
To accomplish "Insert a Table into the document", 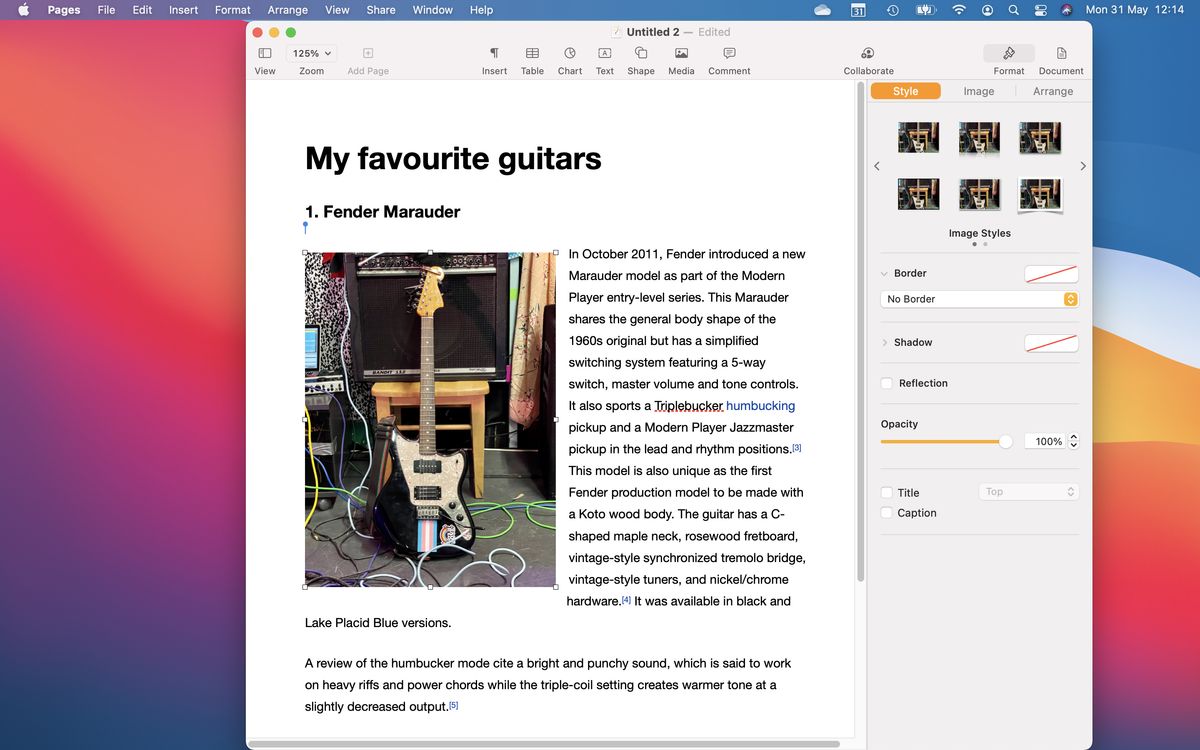I will pos(531,58).
